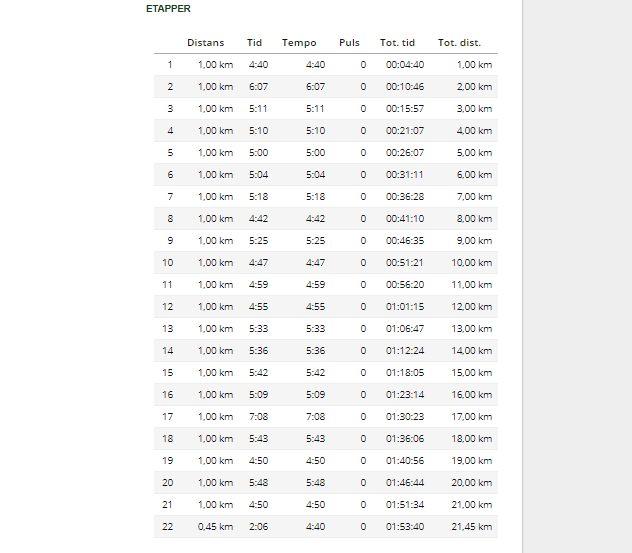Click the Tempo column header
The height and width of the screenshot is (553, 632).
coord(299,43)
